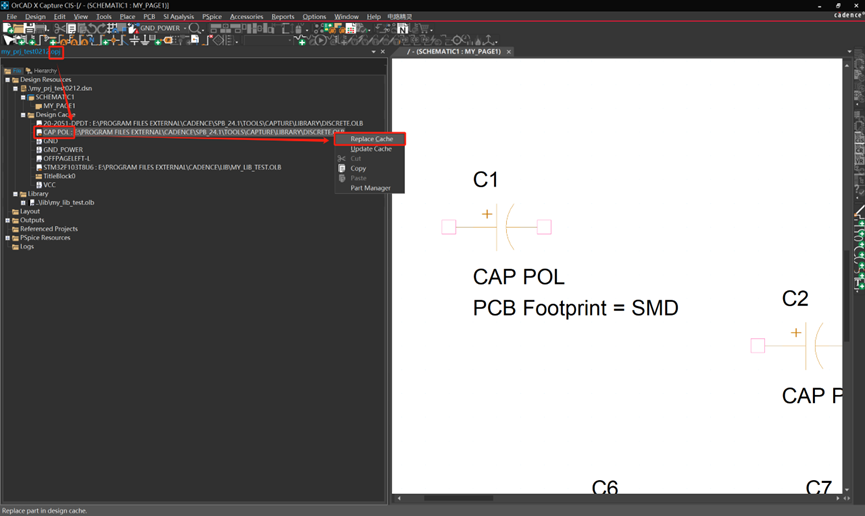Select TitleBlock0 in Design Cache
The width and height of the screenshot is (865, 516).
[59, 176]
